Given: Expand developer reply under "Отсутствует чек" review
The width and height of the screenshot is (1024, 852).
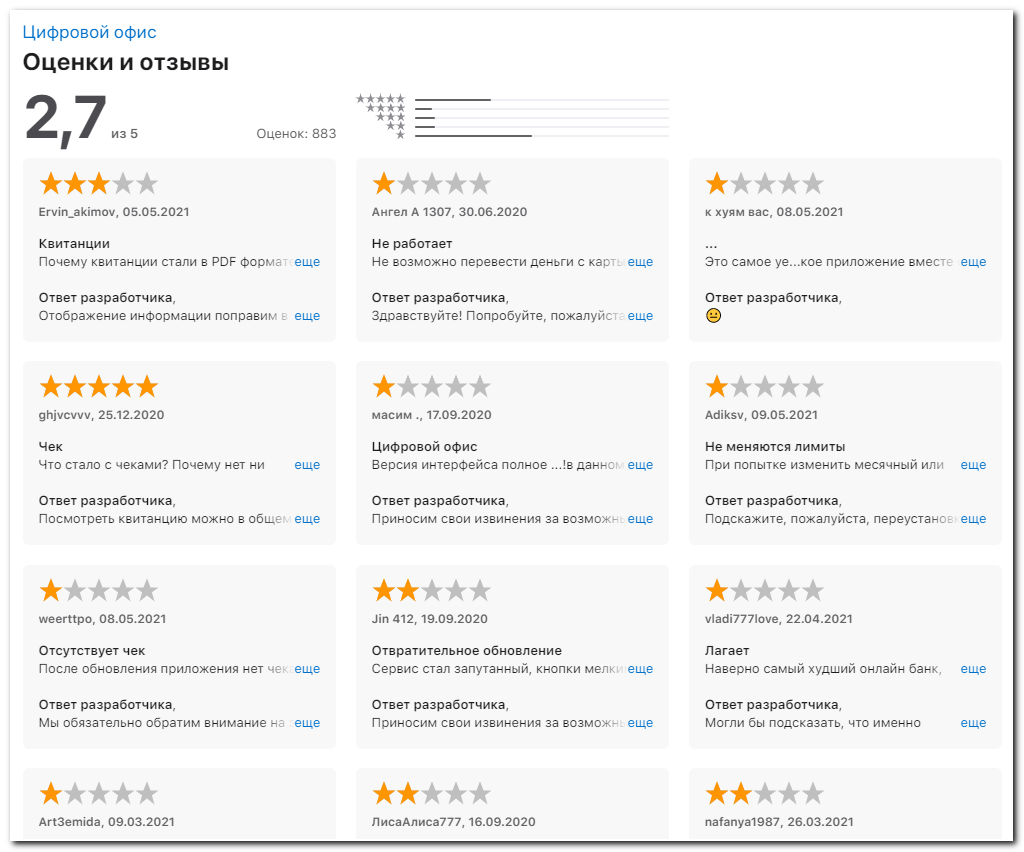Looking at the screenshot, I should [307, 723].
